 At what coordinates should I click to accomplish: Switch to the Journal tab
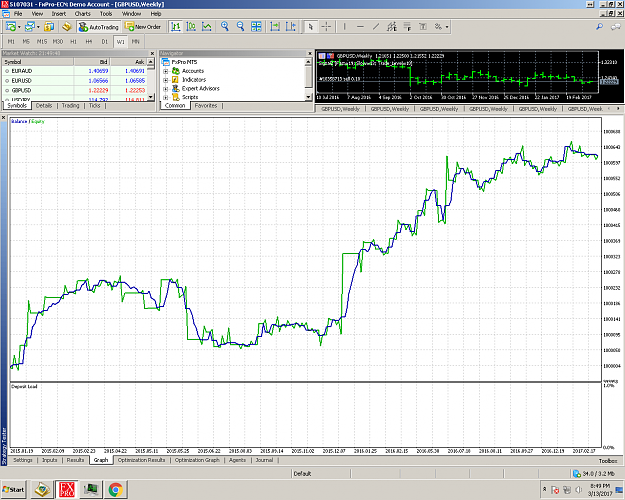pyautogui.click(x=264, y=460)
